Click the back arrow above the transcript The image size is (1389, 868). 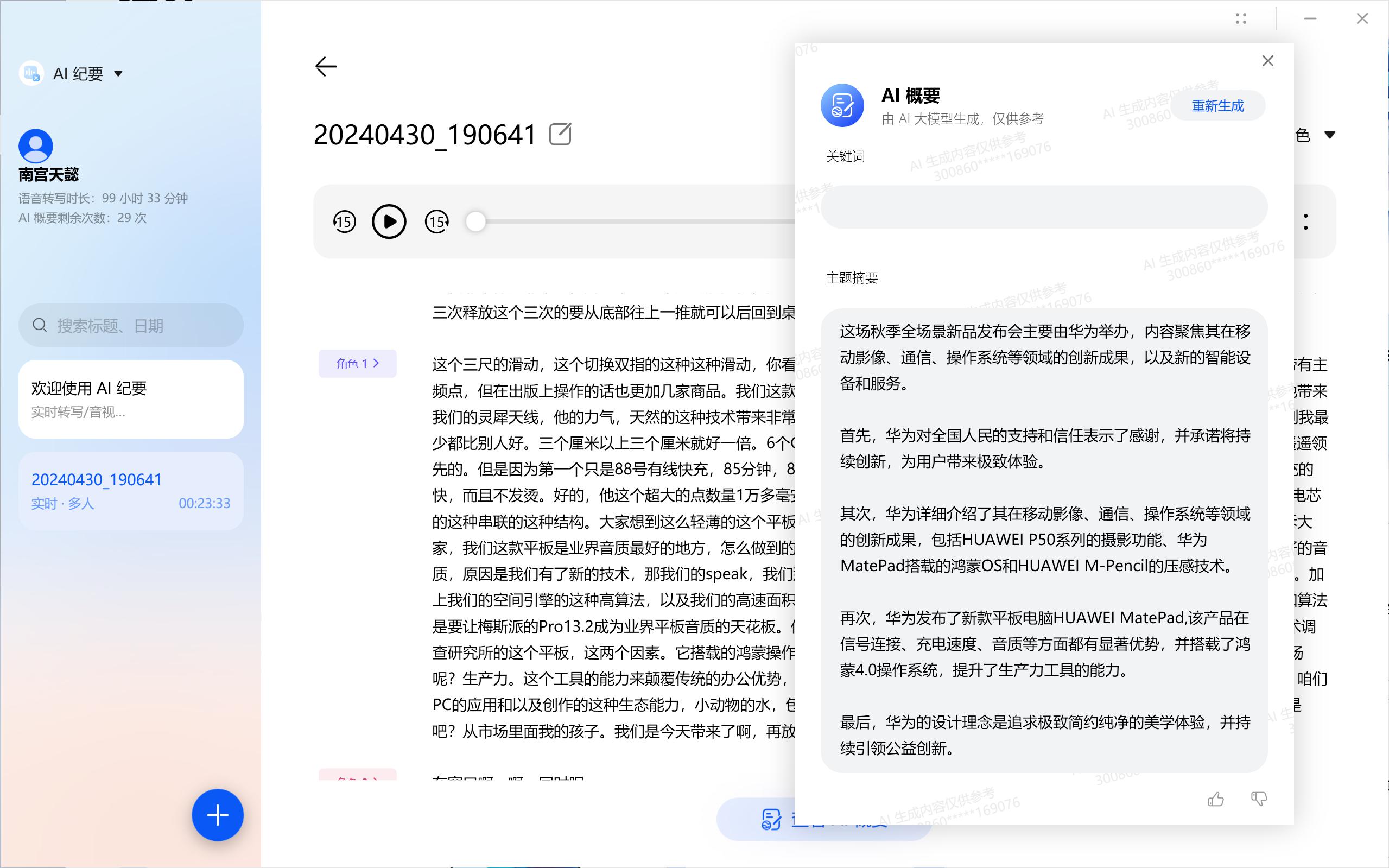(x=326, y=67)
